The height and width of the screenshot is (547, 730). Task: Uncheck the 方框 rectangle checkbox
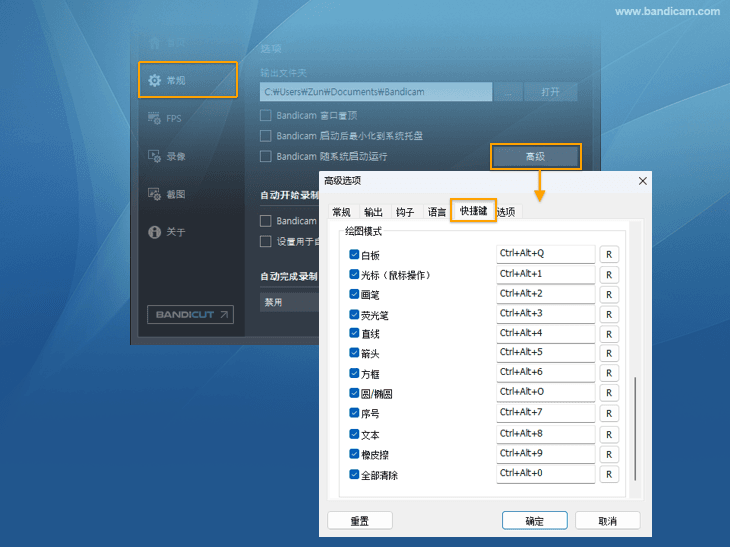tap(354, 373)
